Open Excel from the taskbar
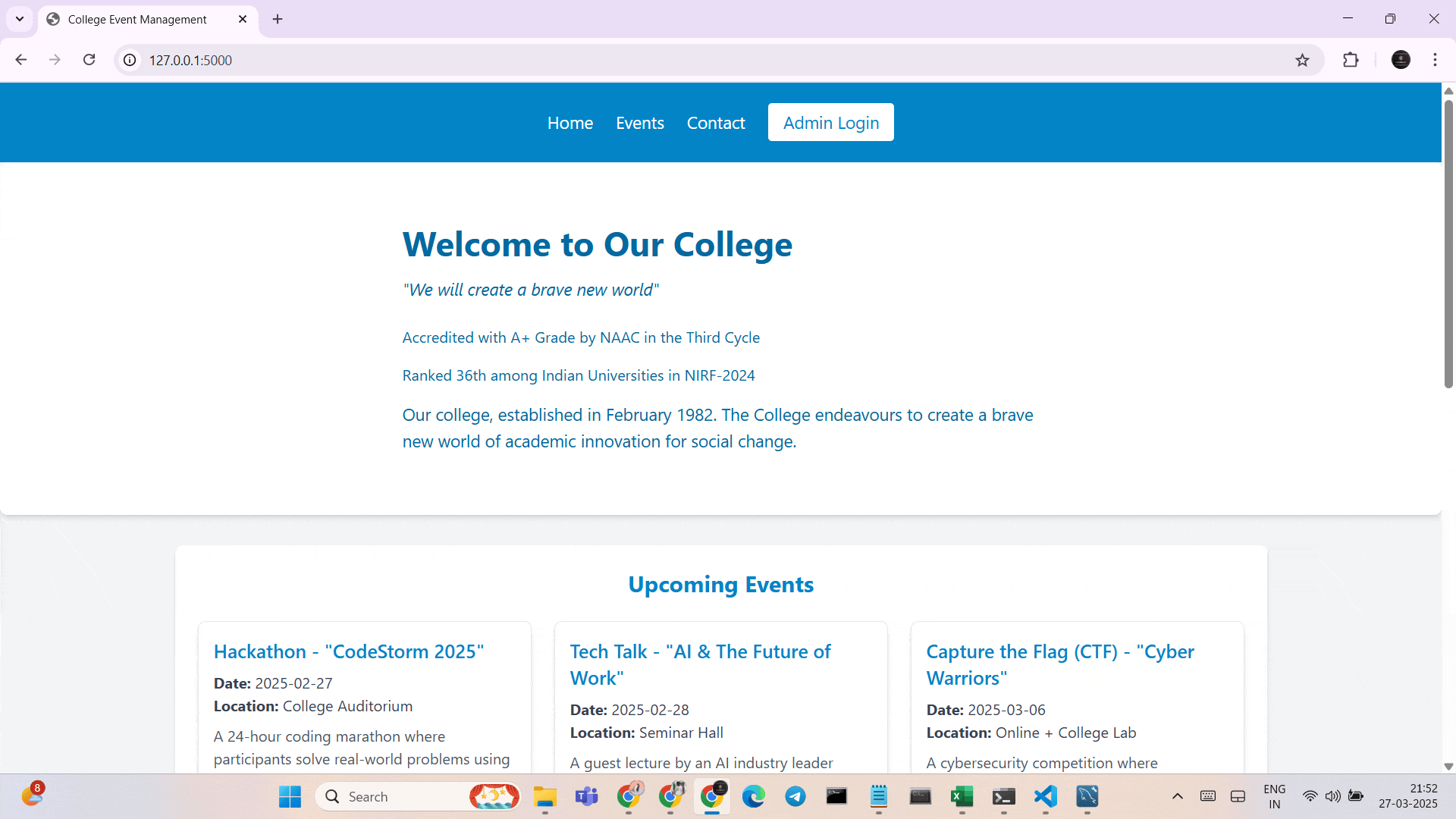Viewport: 1456px width, 819px height. pyautogui.click(x=962, y=796)
